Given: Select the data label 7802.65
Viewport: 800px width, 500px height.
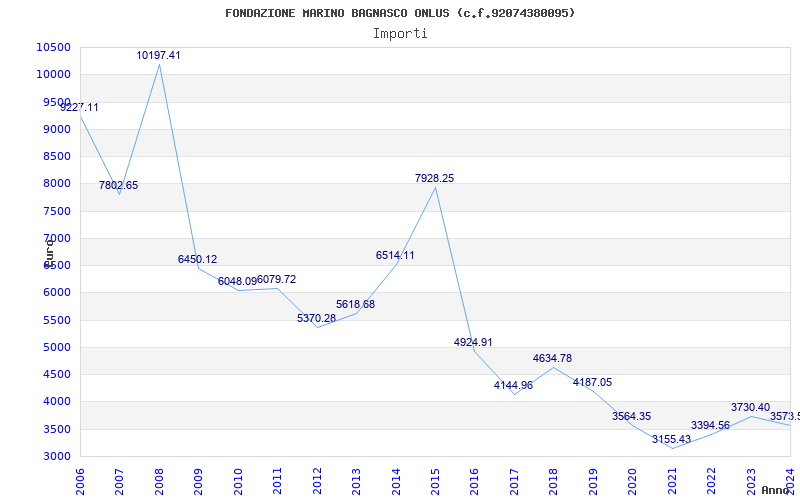Looking at the screenshot, I should 118,186.
